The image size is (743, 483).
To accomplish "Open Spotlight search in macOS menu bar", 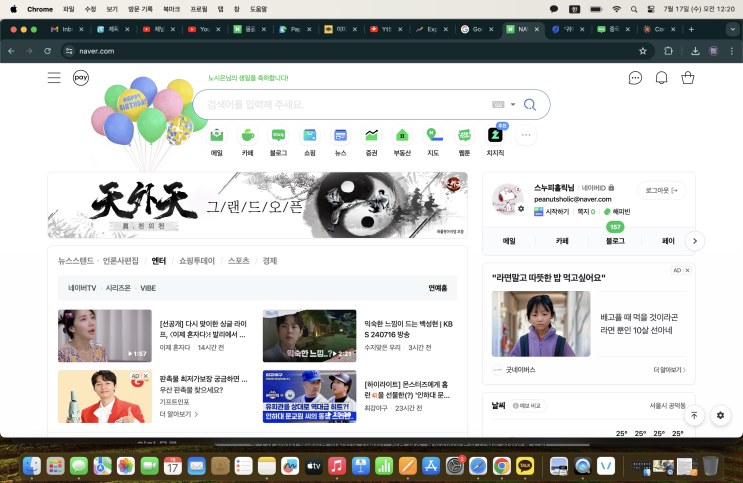I will tap(634, 9).
